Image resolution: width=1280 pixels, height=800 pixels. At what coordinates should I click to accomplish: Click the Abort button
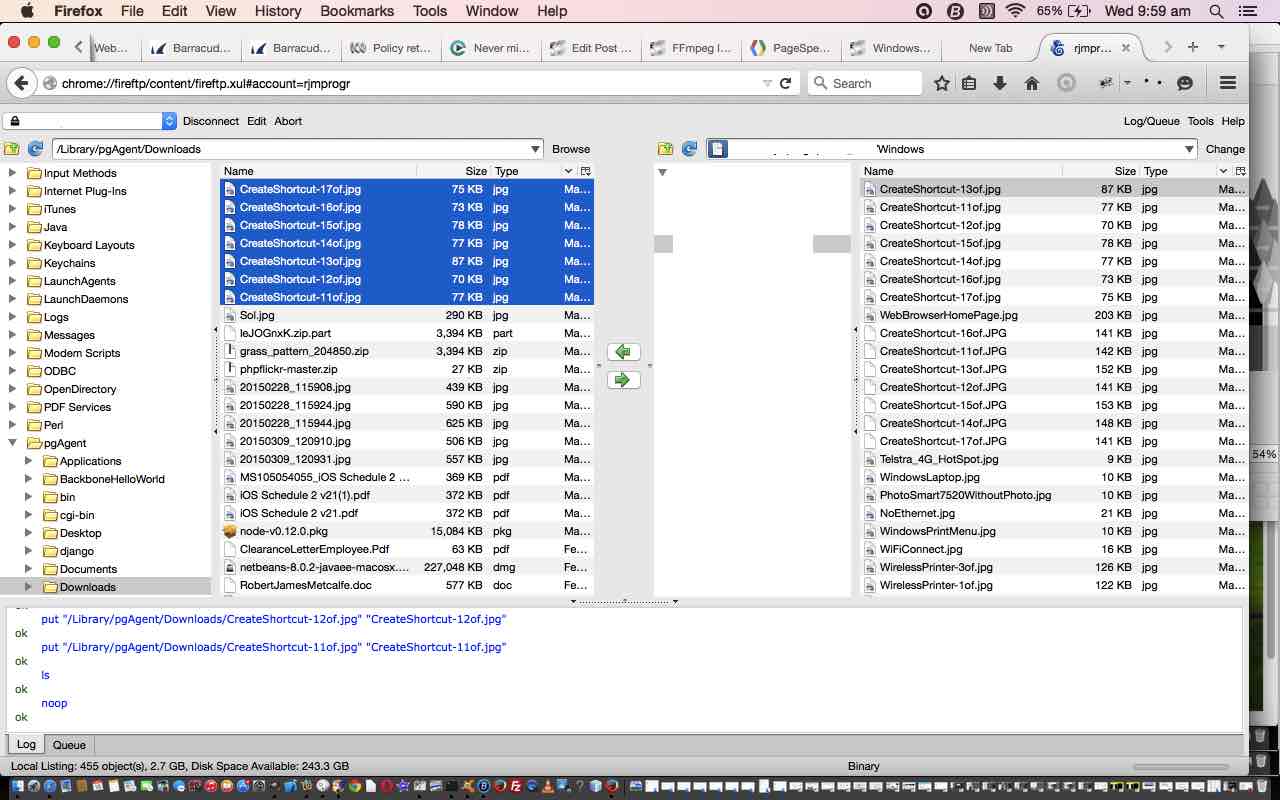point(288,121)
